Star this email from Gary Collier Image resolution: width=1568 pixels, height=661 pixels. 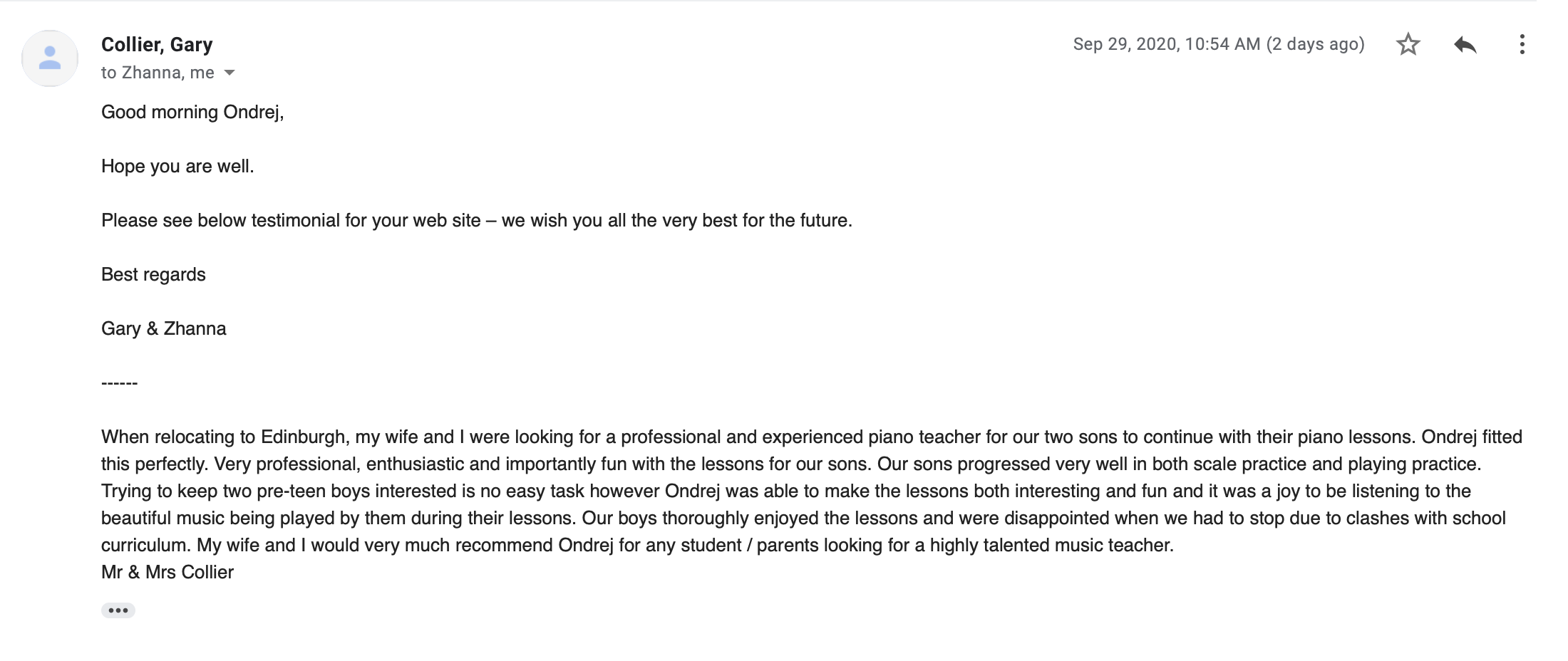click(1408, 44)
